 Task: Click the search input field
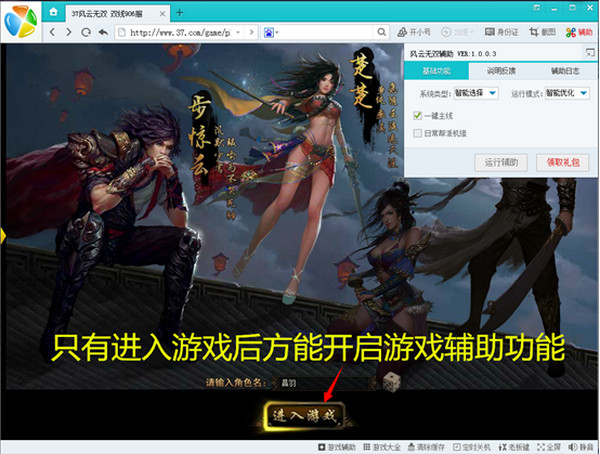327,33
